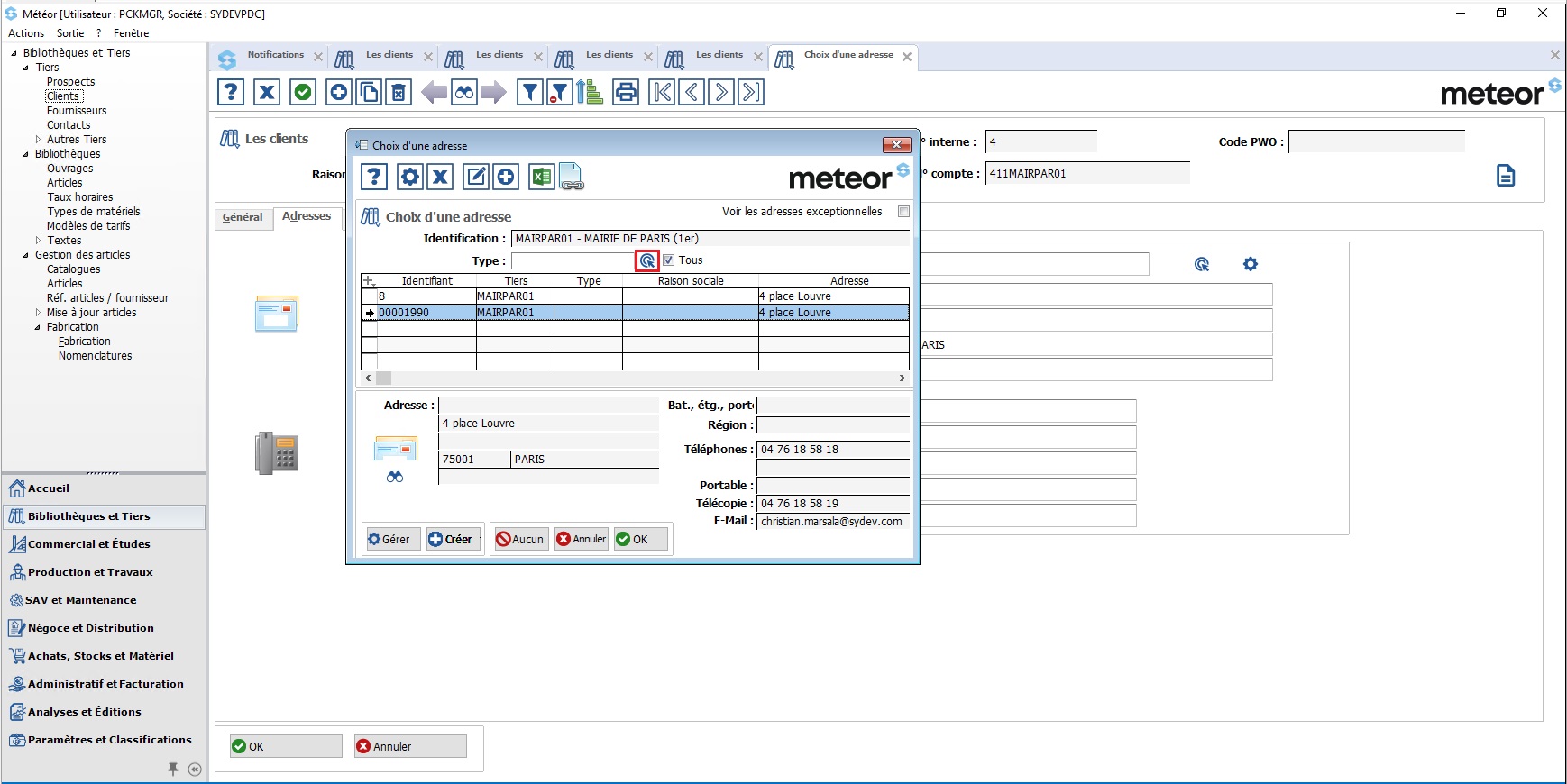Switch to the Adresses tab

point(307,216)
